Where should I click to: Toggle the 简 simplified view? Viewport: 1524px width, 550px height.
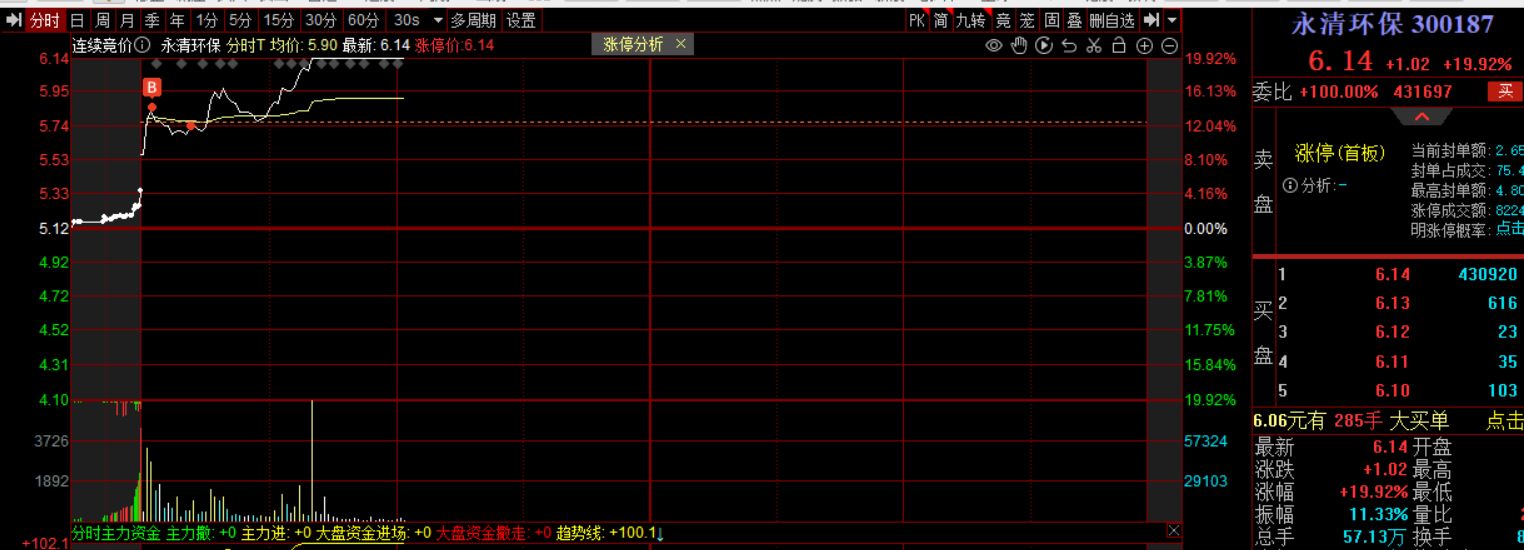(x=941, y=20)
